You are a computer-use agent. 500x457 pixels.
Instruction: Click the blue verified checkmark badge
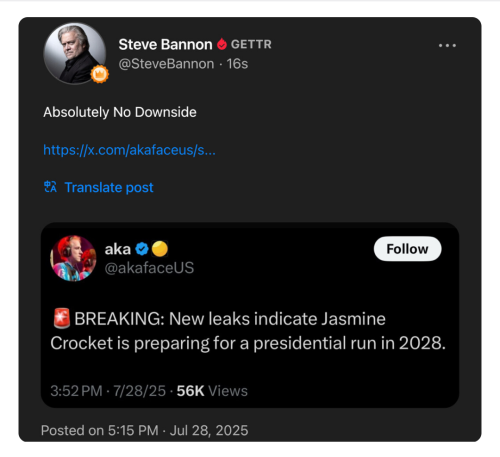142,249
